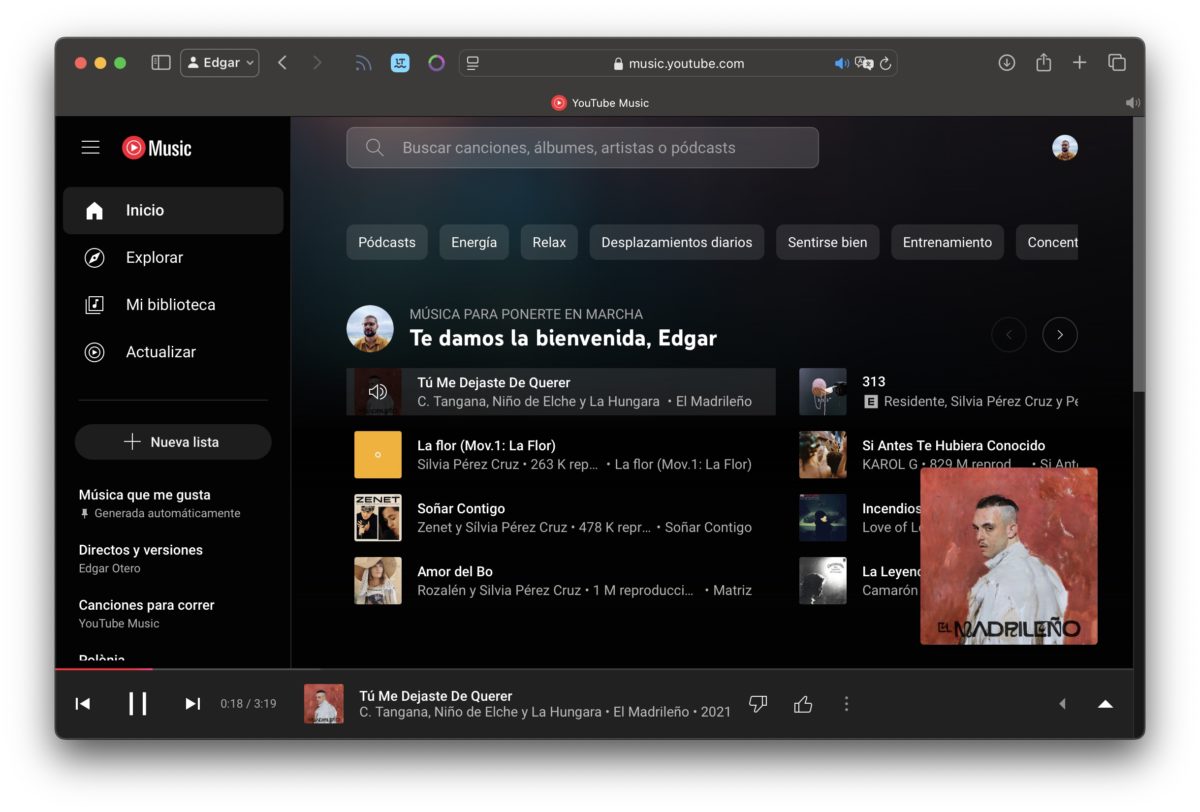
Task: Play Soñar Contigo thumbnail
Action: coord(378,518)
